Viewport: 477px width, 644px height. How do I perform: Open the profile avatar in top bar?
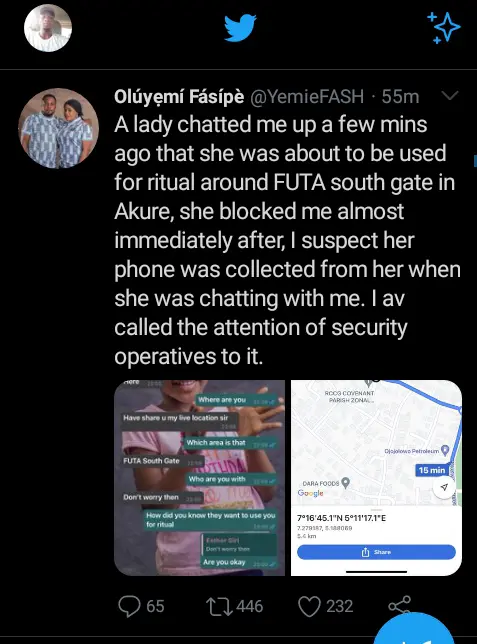pos(48,28)
